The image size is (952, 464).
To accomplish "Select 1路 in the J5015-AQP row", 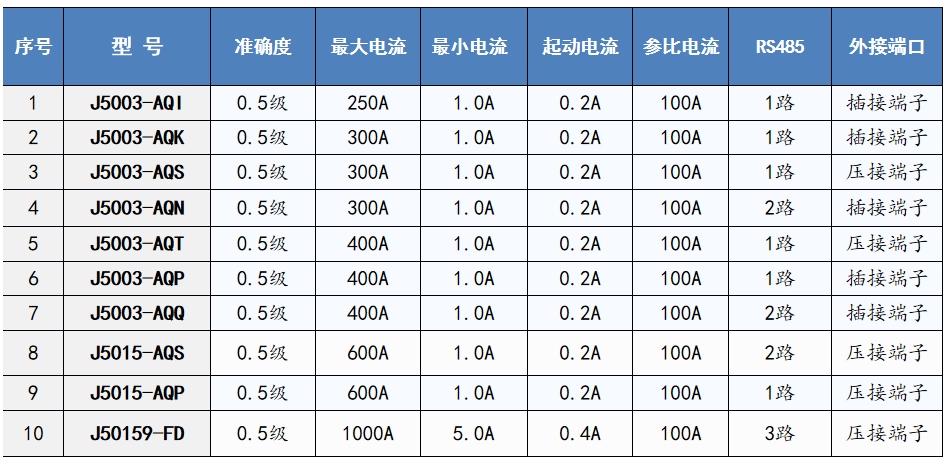I will coord(780,393).
